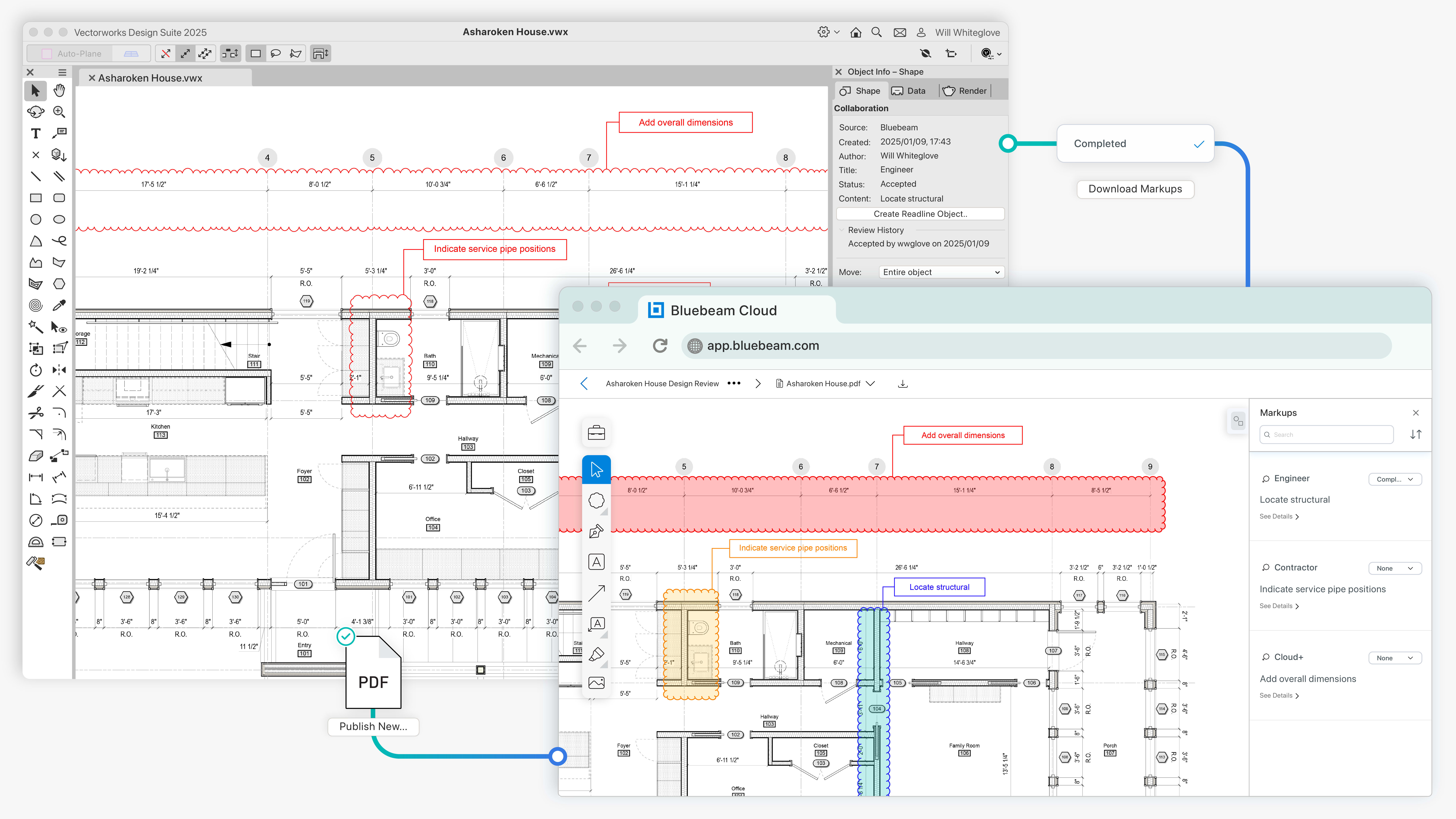
Task: Select the Oval tool
Action: (x=59, y=219)
